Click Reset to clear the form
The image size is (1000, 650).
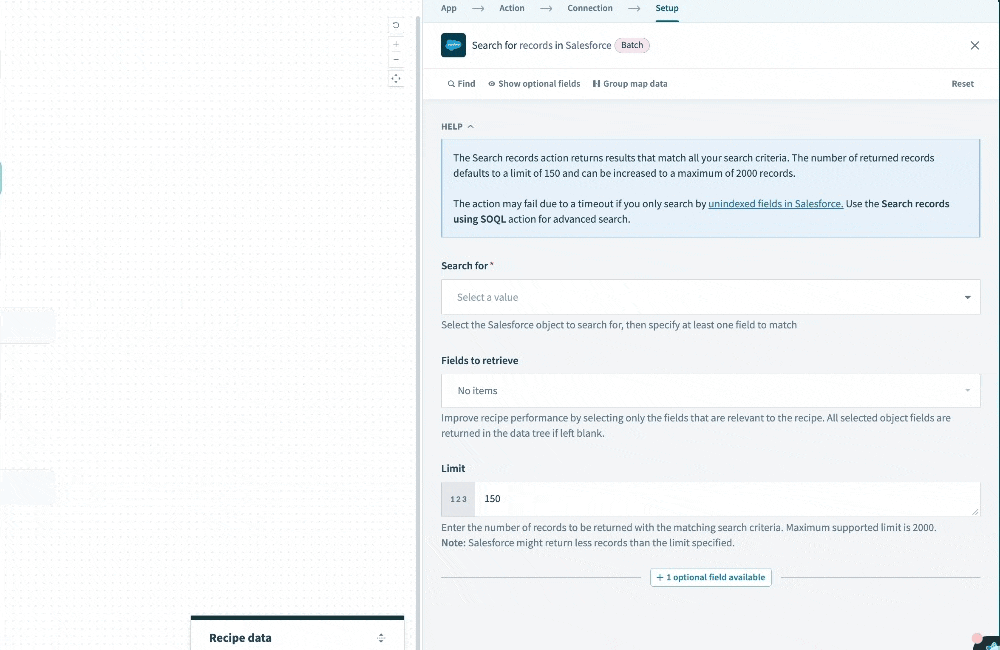962,84
